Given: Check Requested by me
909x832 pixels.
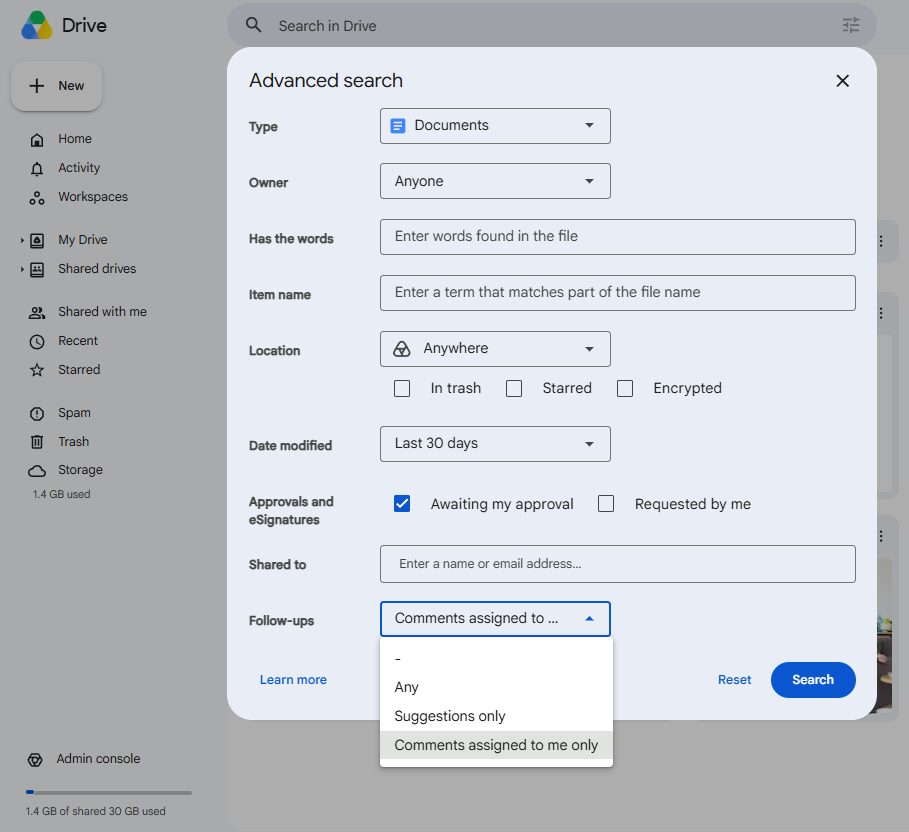Looking at the screenshot, I should (606, 503).
